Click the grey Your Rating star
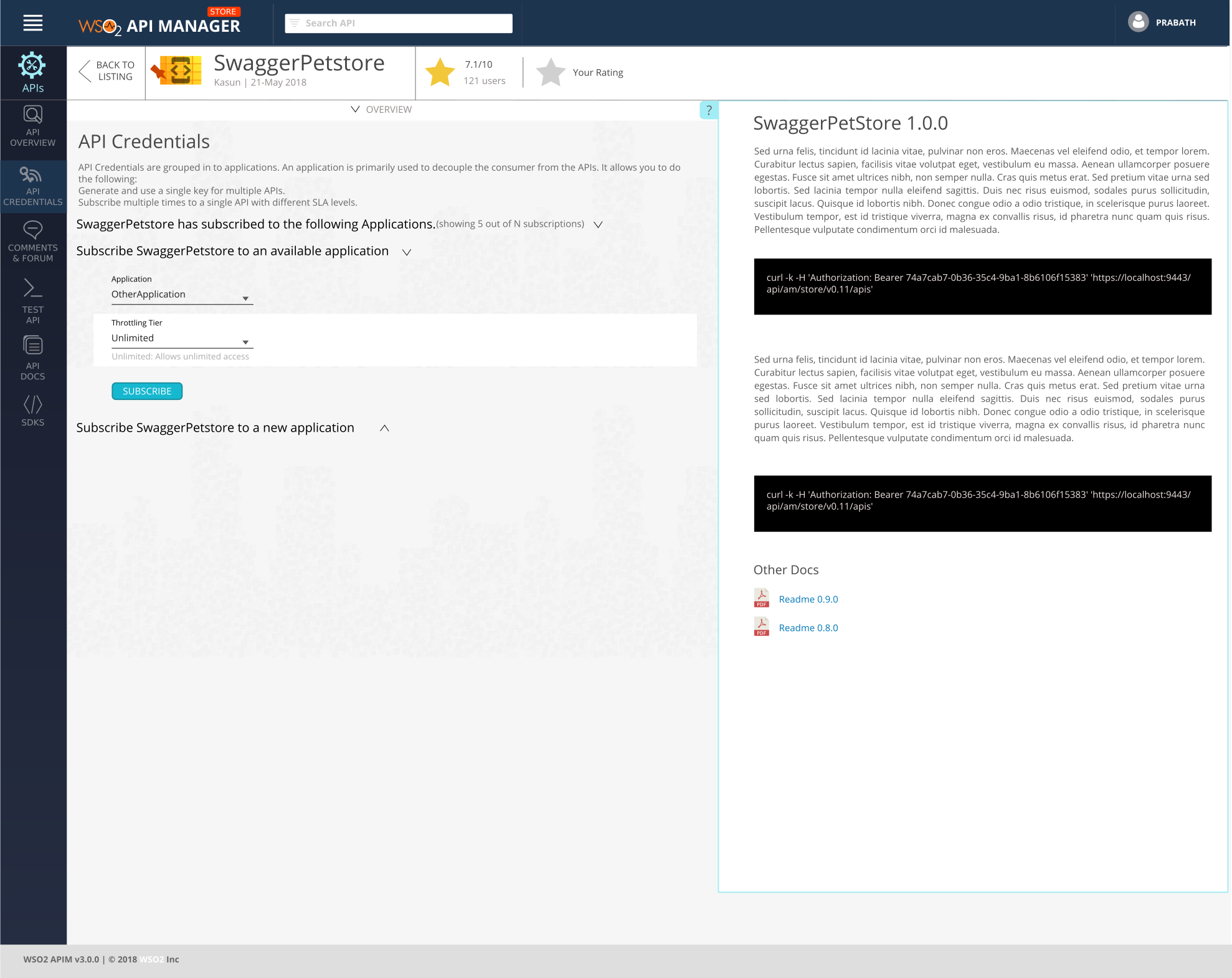Image resolution: width=1232 pixels, height=978 pixels. [551, 73]
